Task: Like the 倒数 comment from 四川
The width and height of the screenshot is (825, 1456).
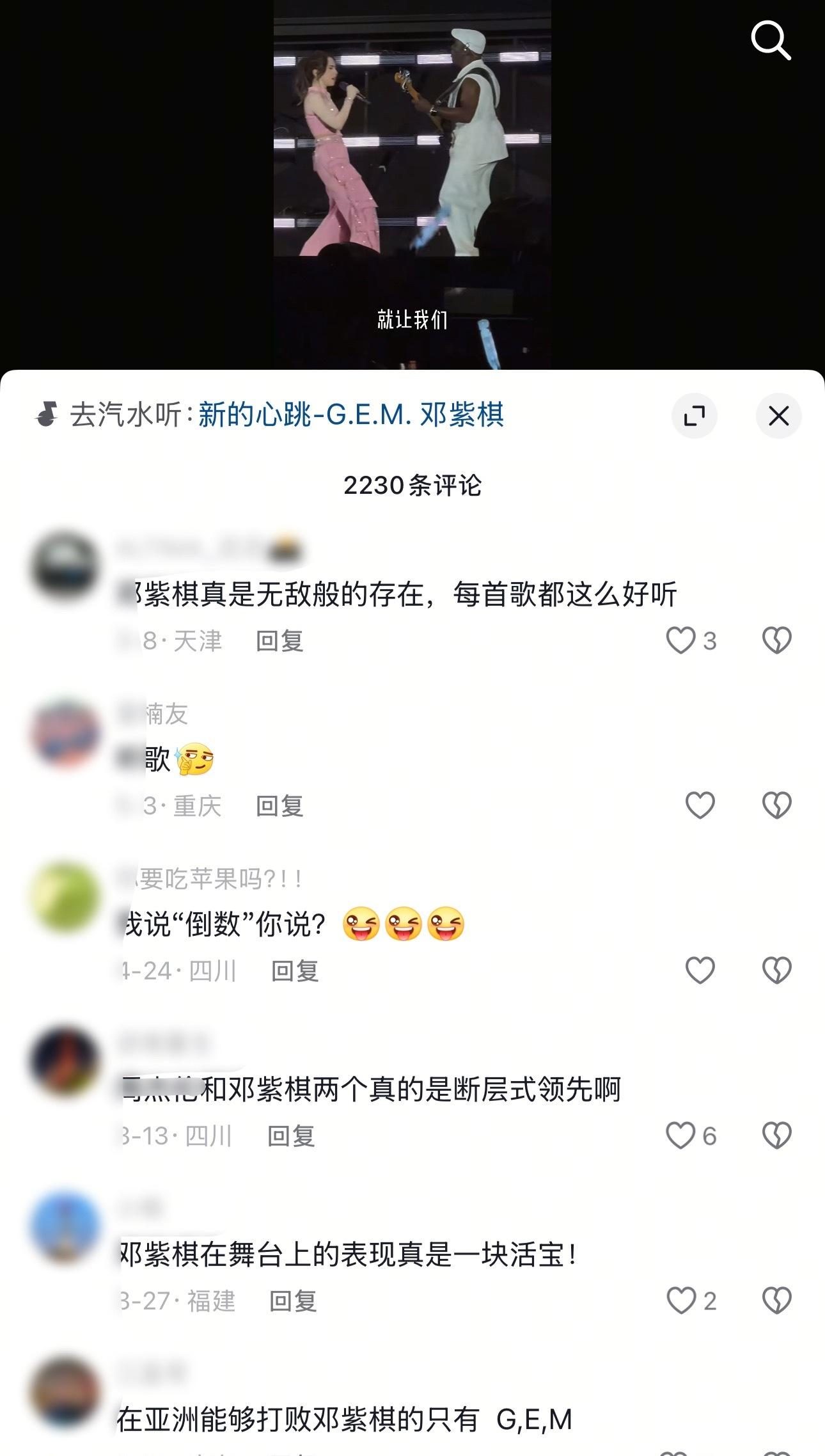Action: point(700,970)
